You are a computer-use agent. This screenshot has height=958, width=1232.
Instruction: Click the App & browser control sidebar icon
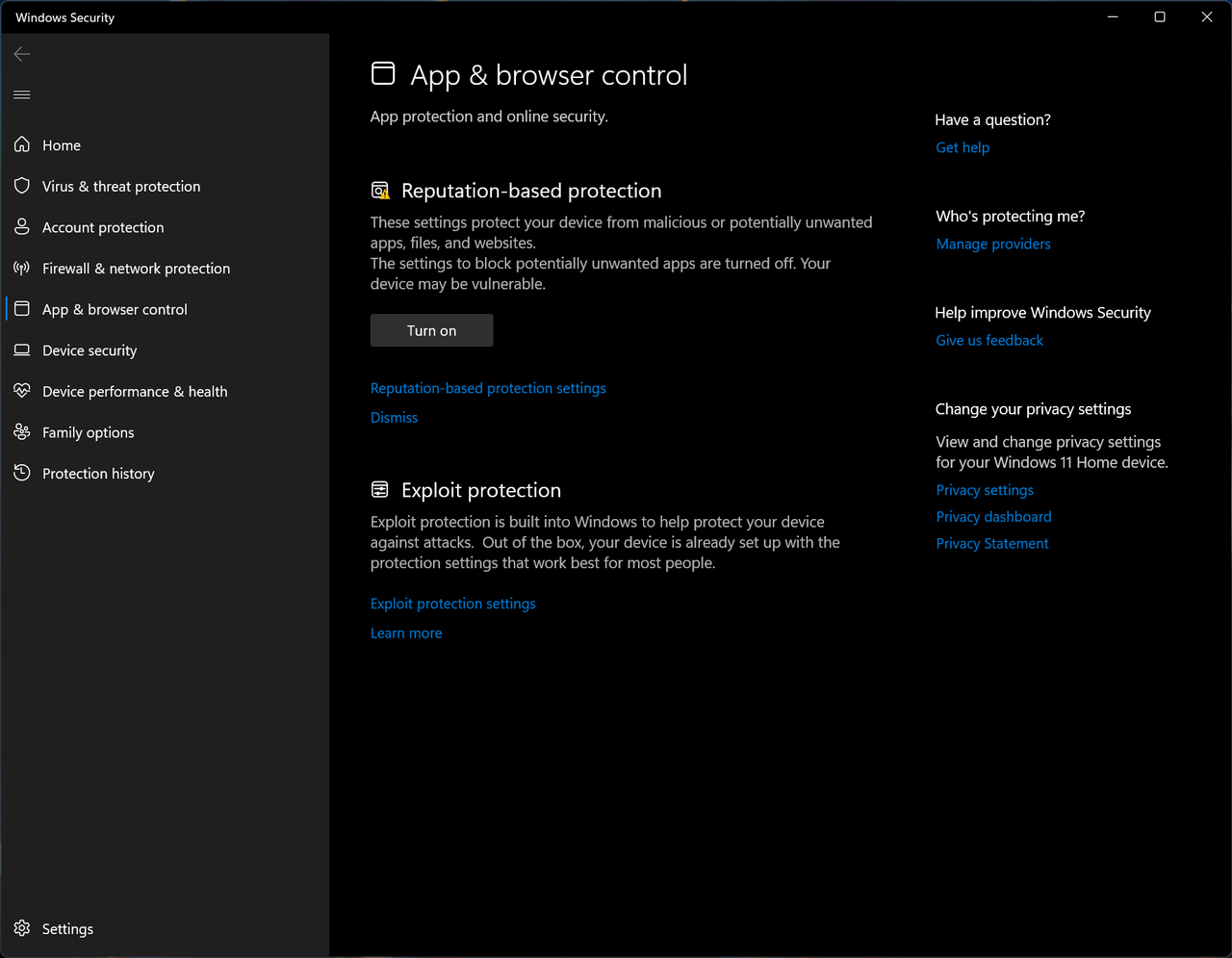click(x=22, y=309)
